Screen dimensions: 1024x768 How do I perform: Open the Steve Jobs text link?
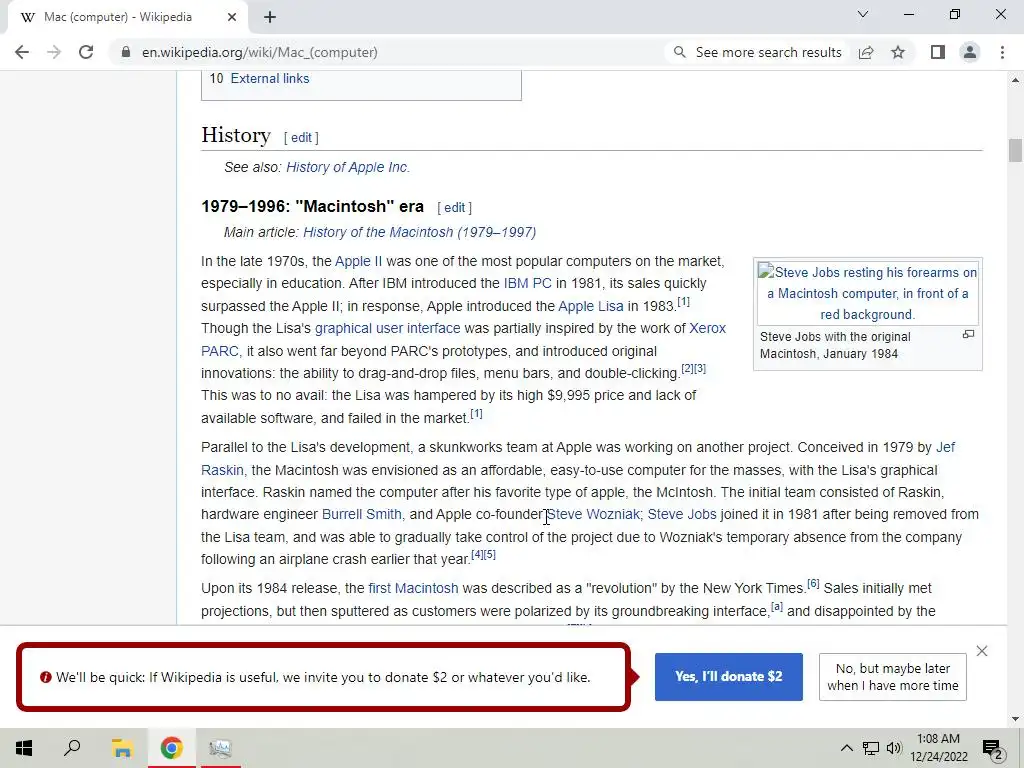(x=682, y=515)
